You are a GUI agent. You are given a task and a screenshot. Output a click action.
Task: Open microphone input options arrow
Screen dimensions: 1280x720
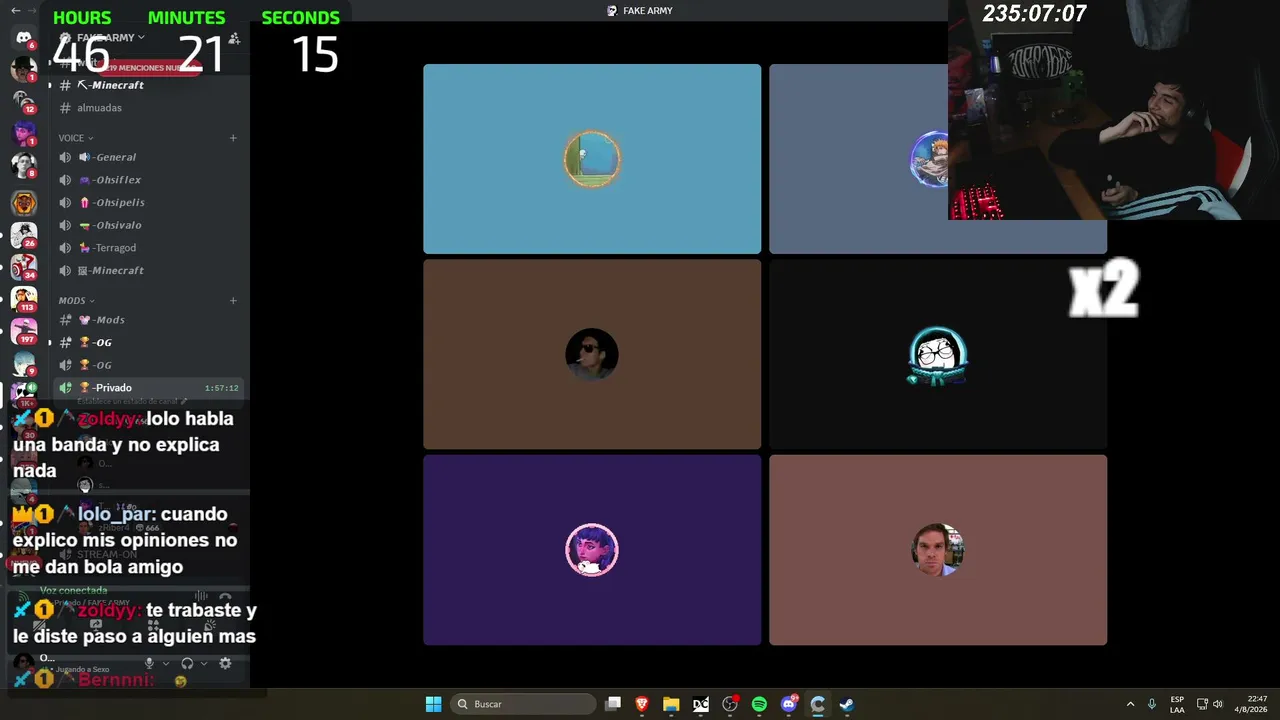click(166, 663)
